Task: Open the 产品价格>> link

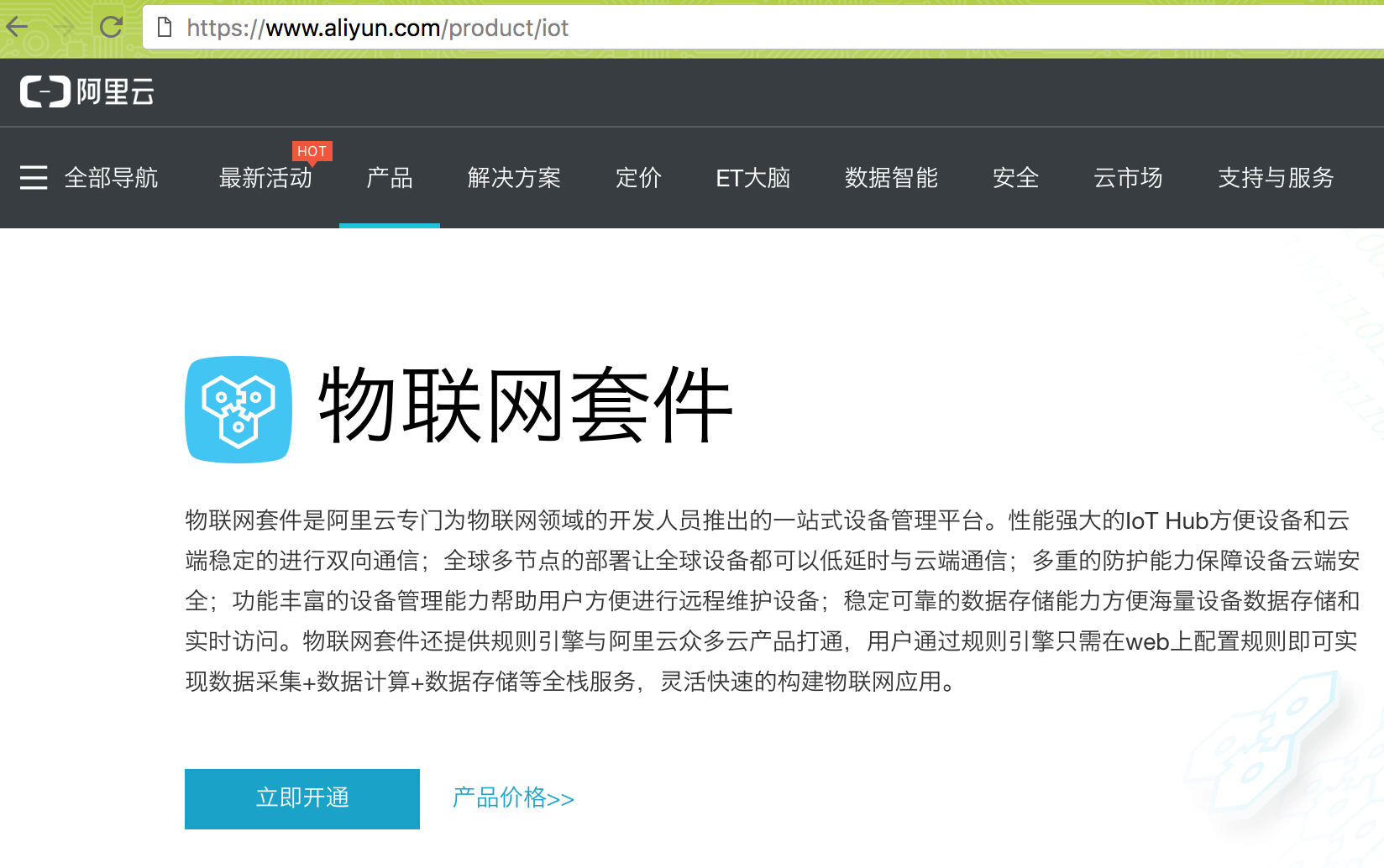Action: click(x=511, y=798)
